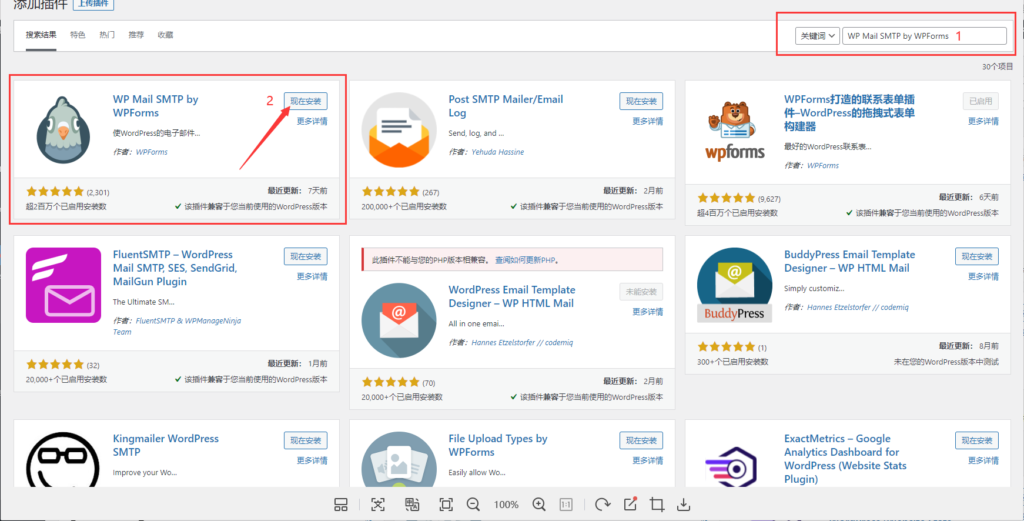Switch to the 收藏 tab
This screenshot has height=521, width=1024.
[165, 35]
